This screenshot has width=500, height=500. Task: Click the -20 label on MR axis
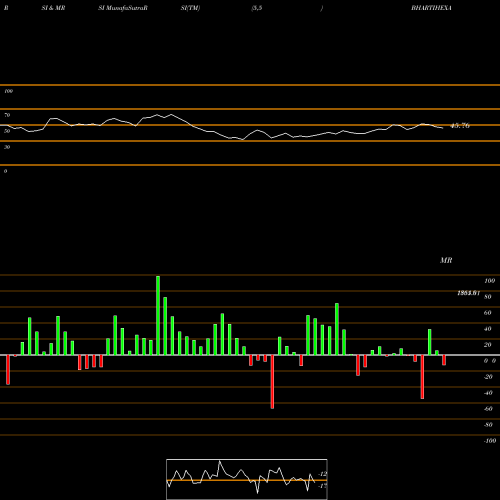pos(488,377)
